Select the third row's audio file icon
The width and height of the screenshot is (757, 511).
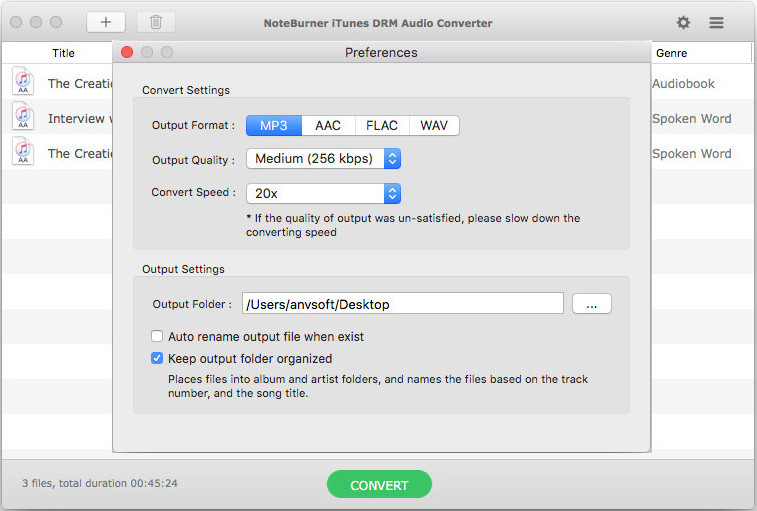tap(23, 151)
